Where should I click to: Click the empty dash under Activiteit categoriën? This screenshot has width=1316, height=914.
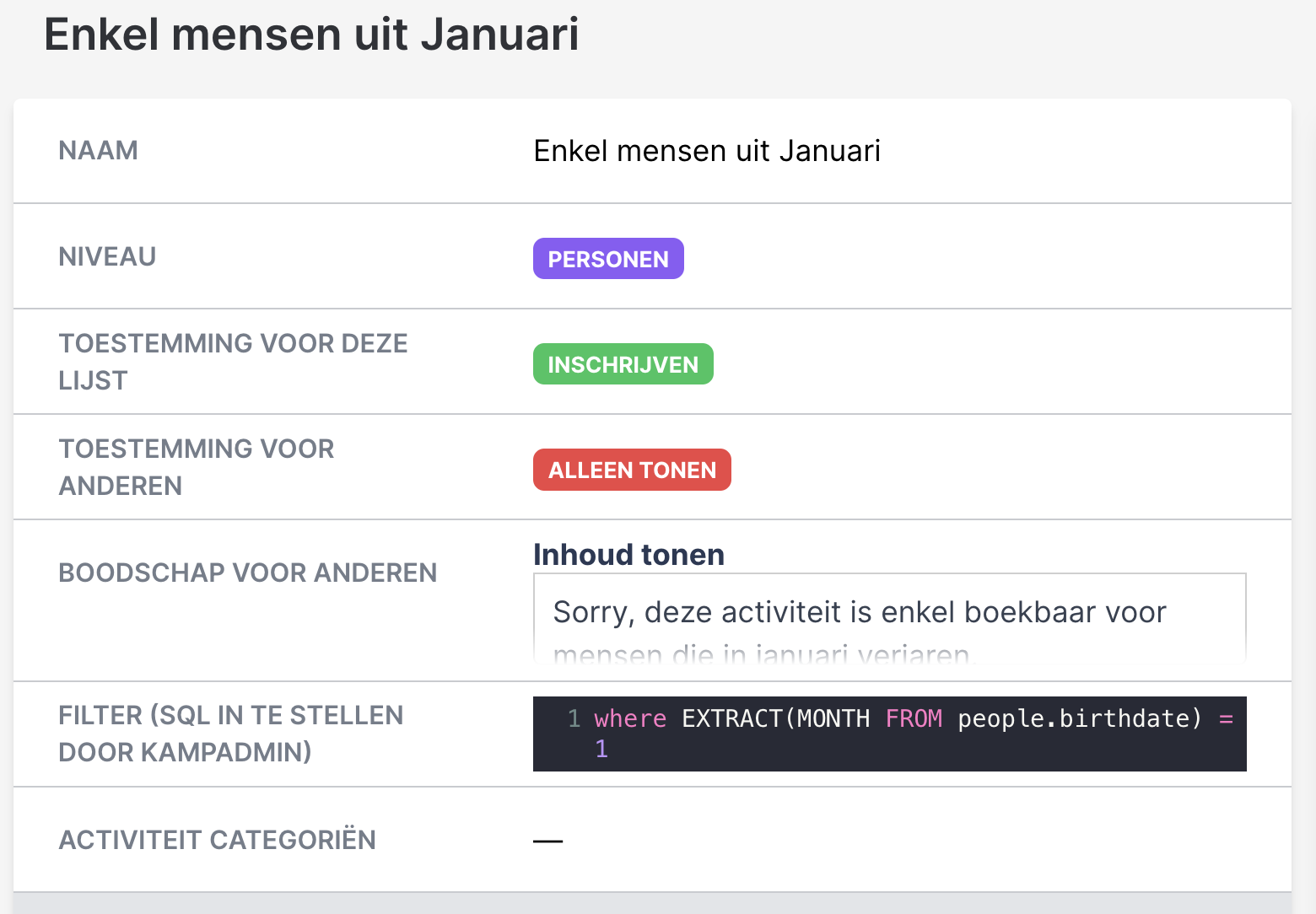click(547, 841)
